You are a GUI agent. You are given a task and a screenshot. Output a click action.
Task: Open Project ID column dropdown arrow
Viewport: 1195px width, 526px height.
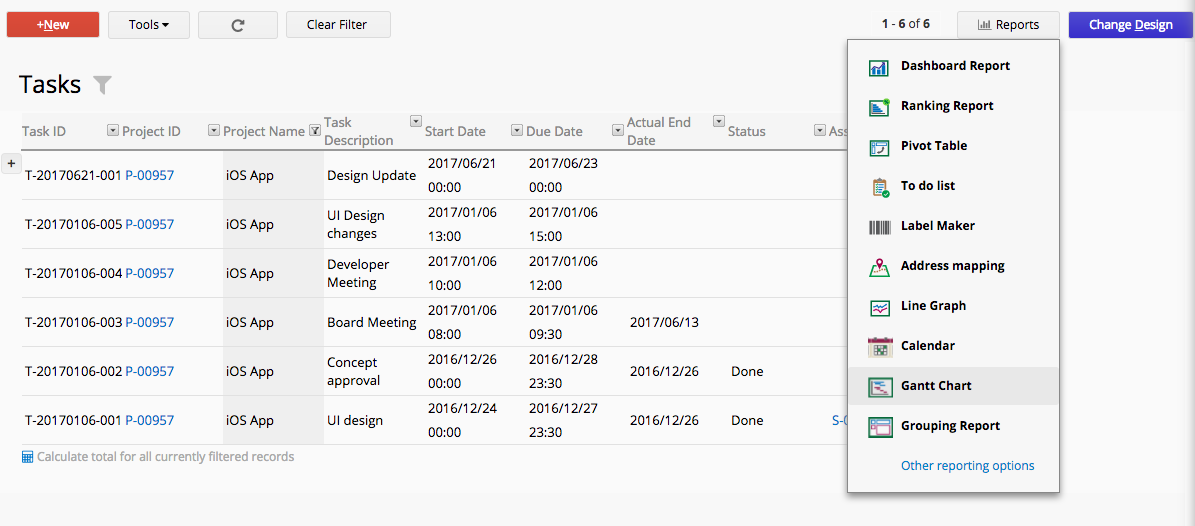click(x=214, y=130)
